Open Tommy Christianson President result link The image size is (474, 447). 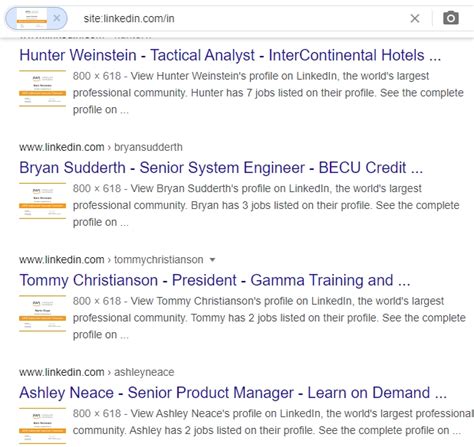pyautogui.click(x=214, y=280)
